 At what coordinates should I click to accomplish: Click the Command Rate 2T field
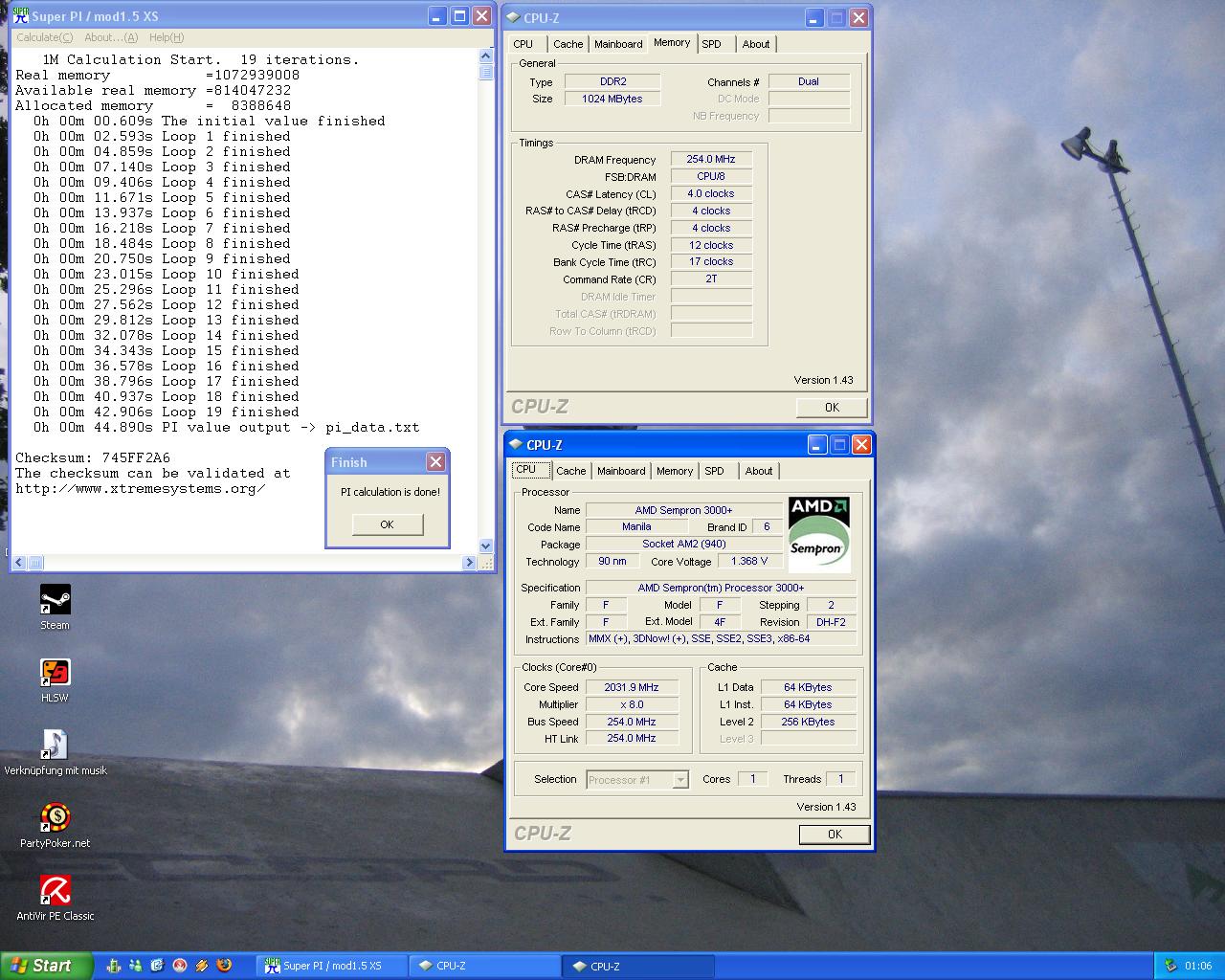[711, 279]
